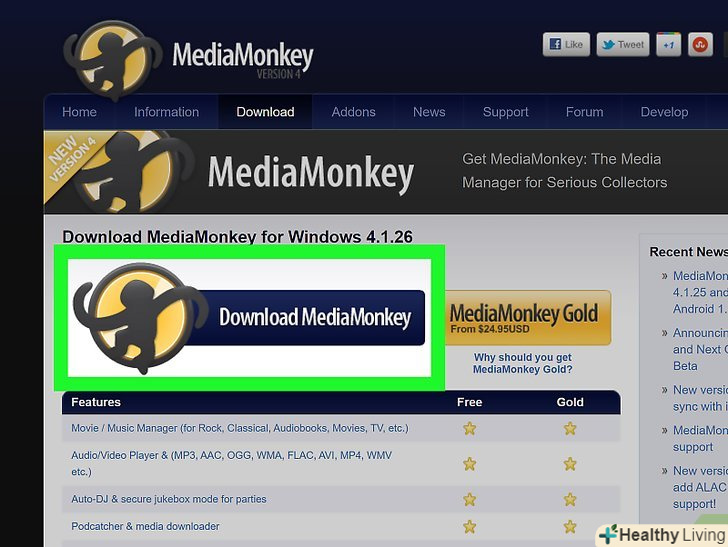Click the StumbleUpon share icon
The image size is (728, 547).
coord(700,45)
